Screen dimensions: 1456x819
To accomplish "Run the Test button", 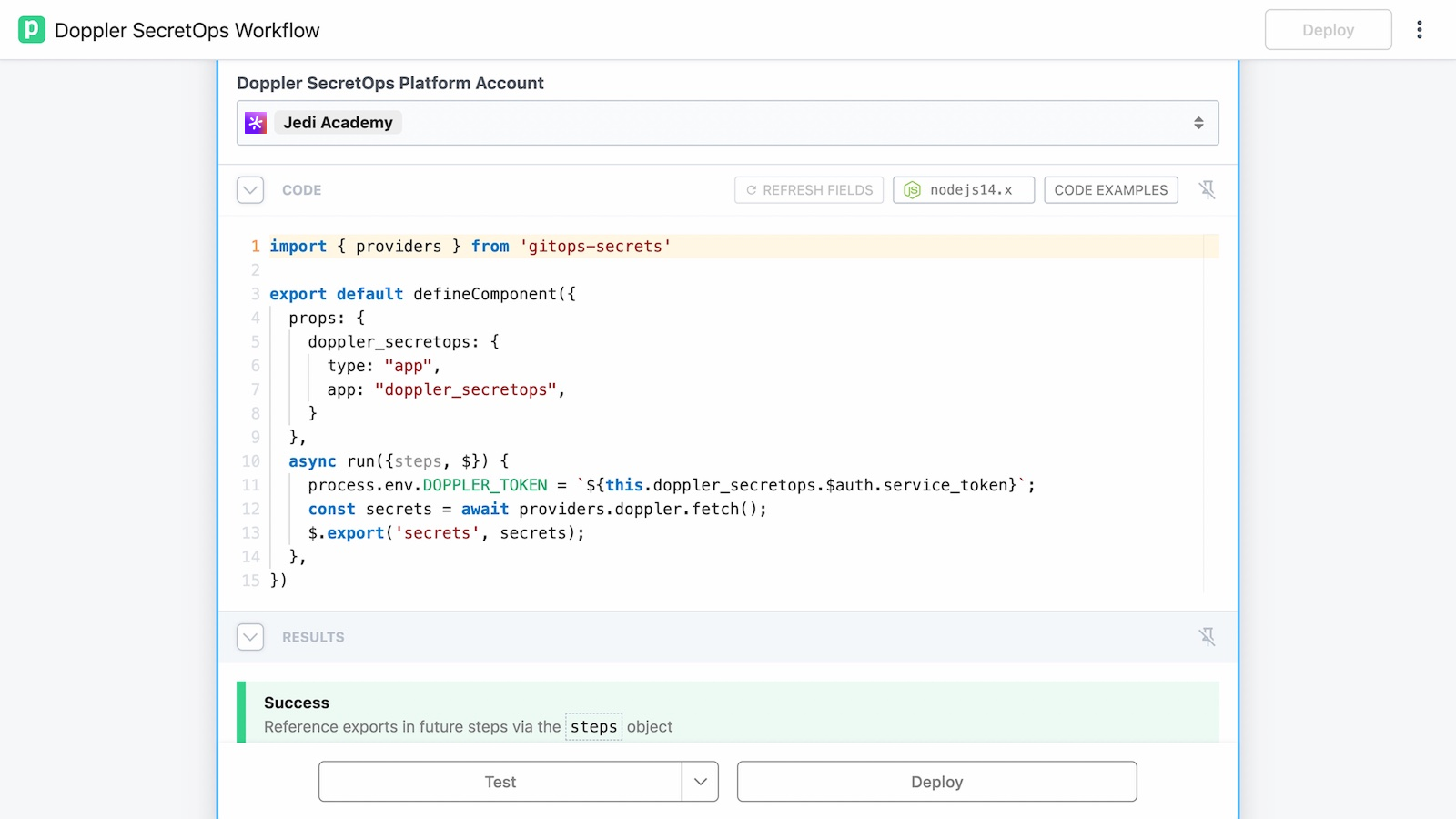I will coord(500,782).
